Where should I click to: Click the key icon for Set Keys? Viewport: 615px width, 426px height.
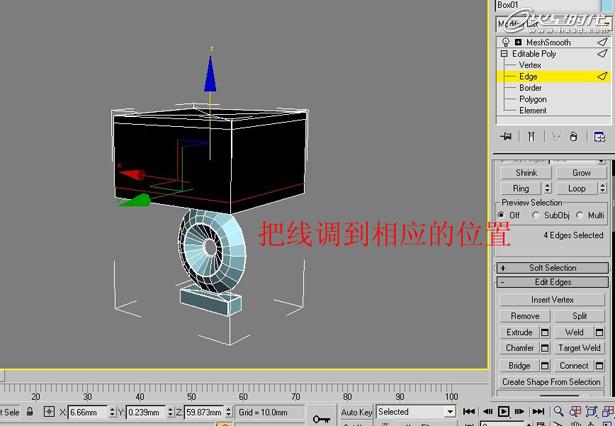321,415
